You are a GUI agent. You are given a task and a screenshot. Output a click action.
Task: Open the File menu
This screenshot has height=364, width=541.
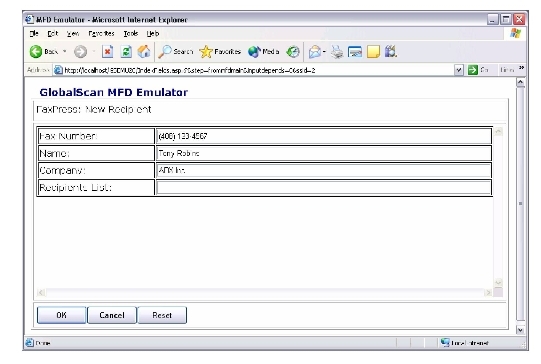pos(34,33)
